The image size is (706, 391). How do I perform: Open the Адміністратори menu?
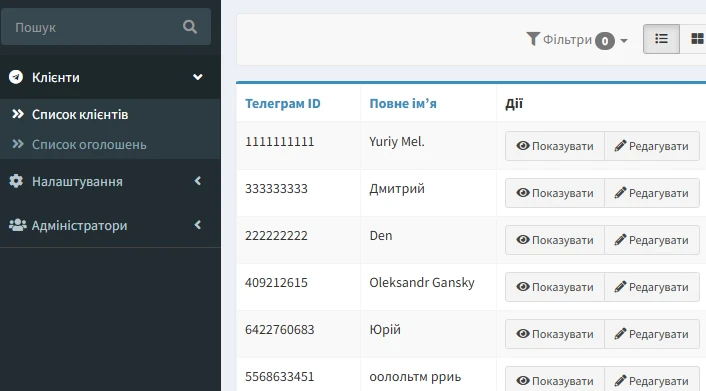[x=110, y=225]
